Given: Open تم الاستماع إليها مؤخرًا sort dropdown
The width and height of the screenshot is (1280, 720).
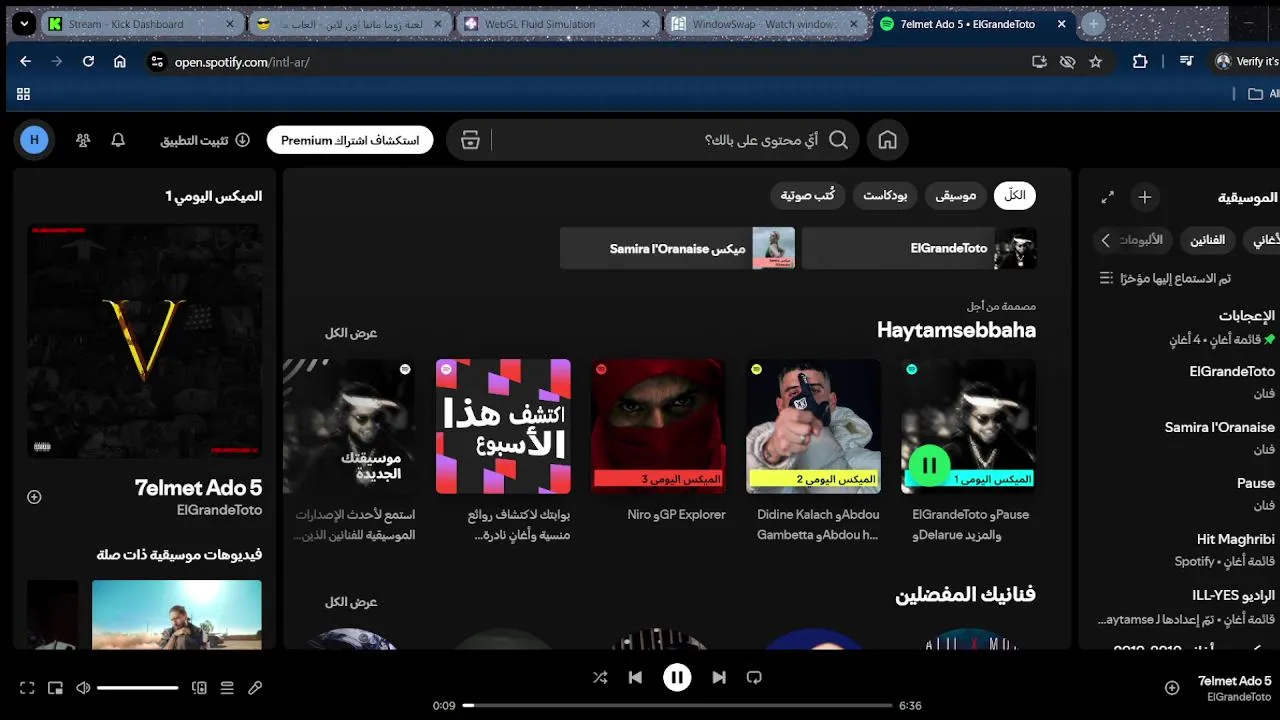Looking at the screenshot, I should point(1165,278).
